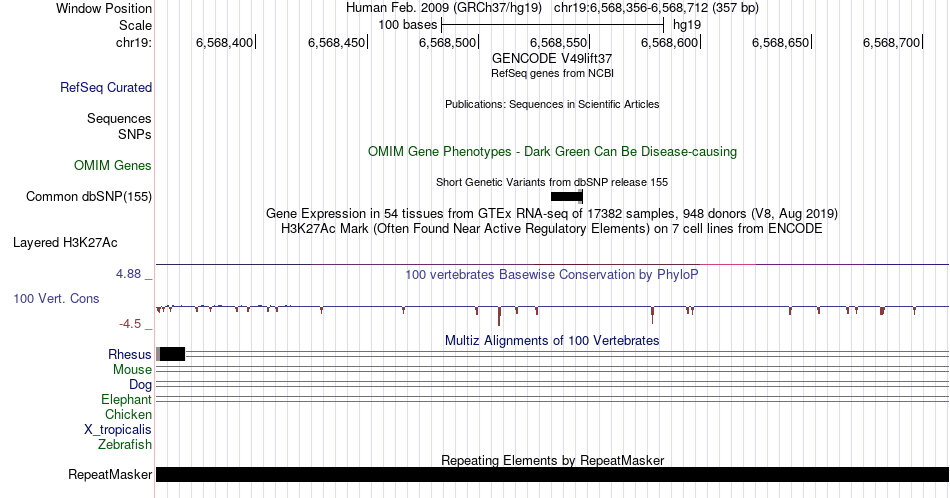Open the OMIM Genes track label

[x=113, y=165]
